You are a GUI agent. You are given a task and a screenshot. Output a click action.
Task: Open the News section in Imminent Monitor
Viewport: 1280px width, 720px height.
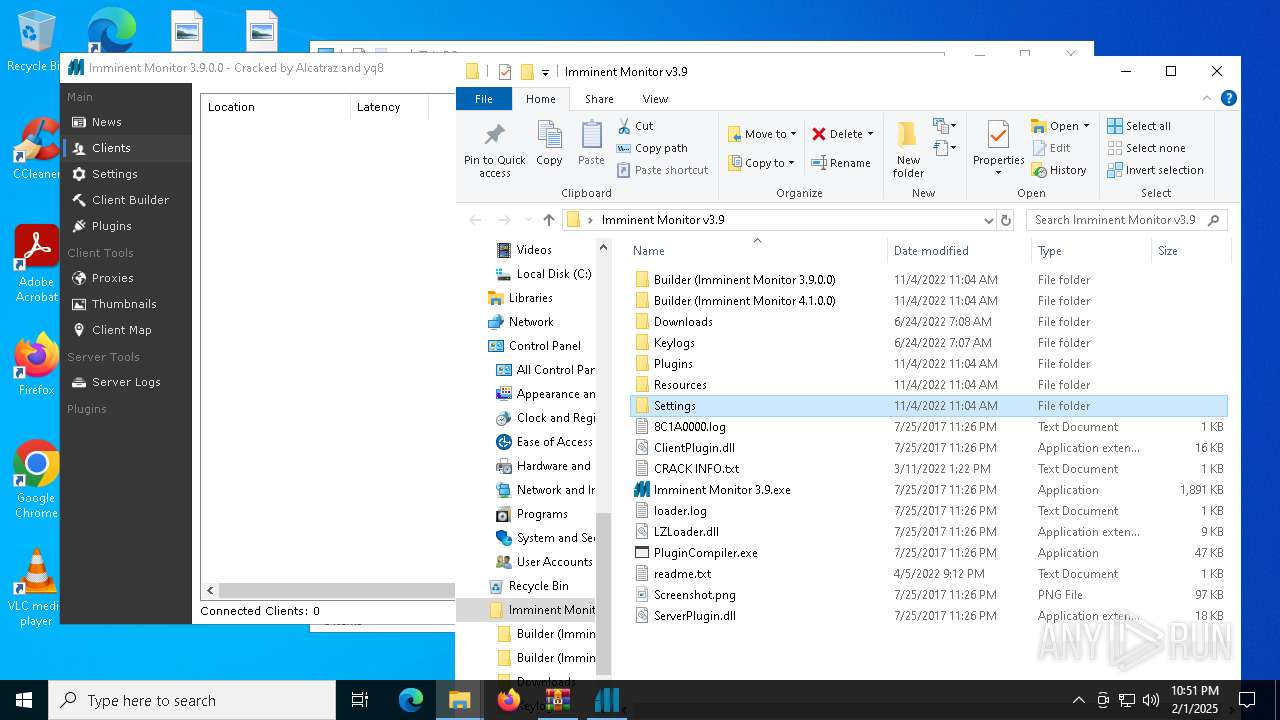(x=106, y=122)
